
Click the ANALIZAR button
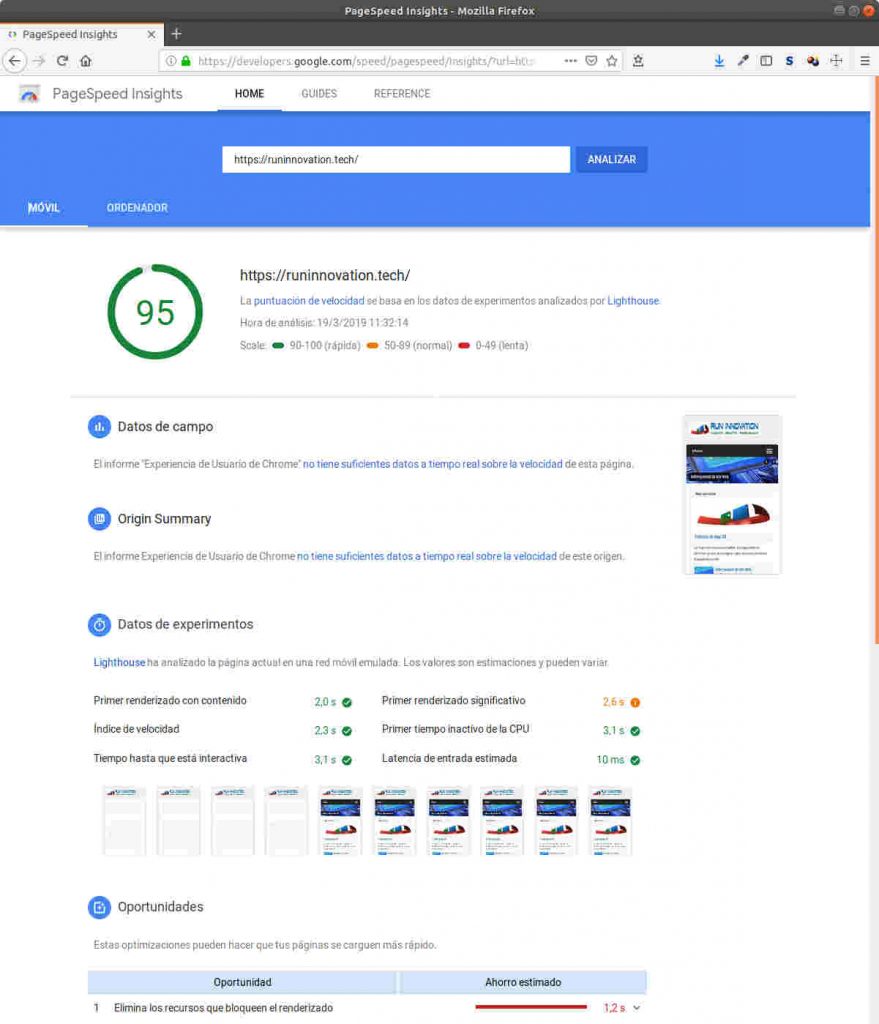pyautogui.click(x=611, y=159)
